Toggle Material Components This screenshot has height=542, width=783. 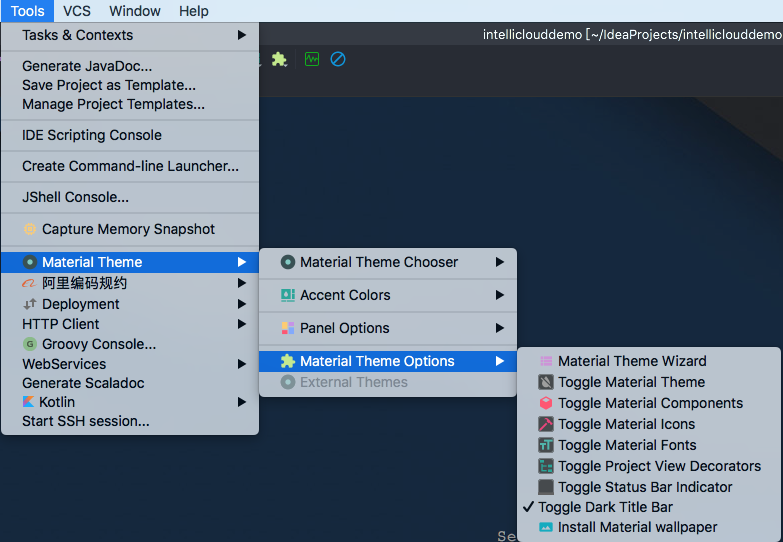(649, 403)
